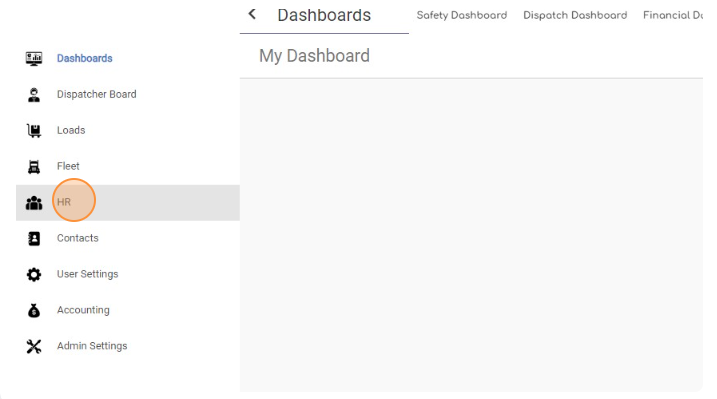Open the Dashboards monitor icon
The image size is (717, 399).
click(x=34, y=59)
